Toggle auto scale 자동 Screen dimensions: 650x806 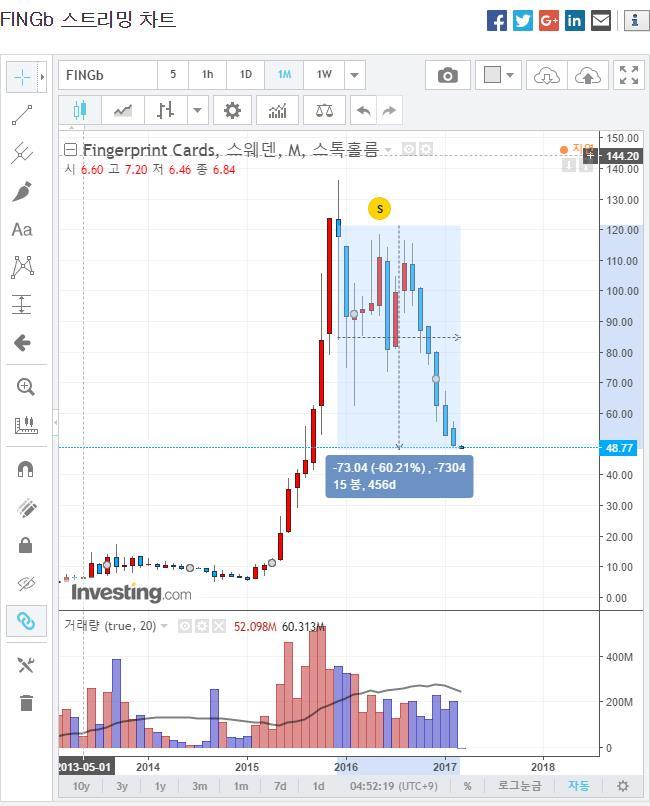tap(579, 786)
